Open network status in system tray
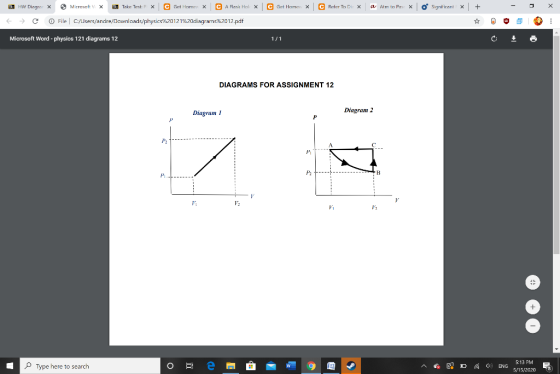Screen dimensions: 560x374 (476, 366)
